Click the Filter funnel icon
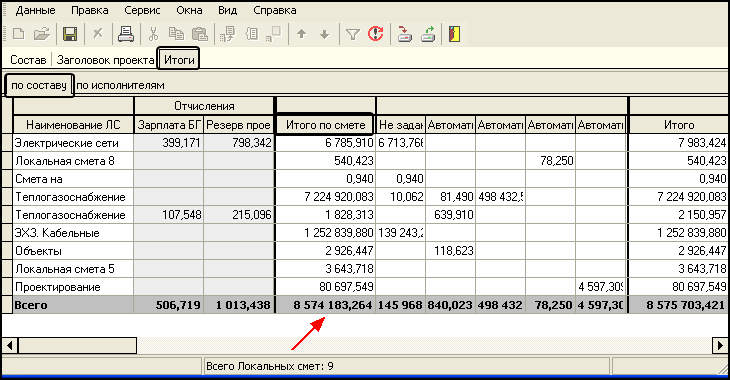 point(352,34)
